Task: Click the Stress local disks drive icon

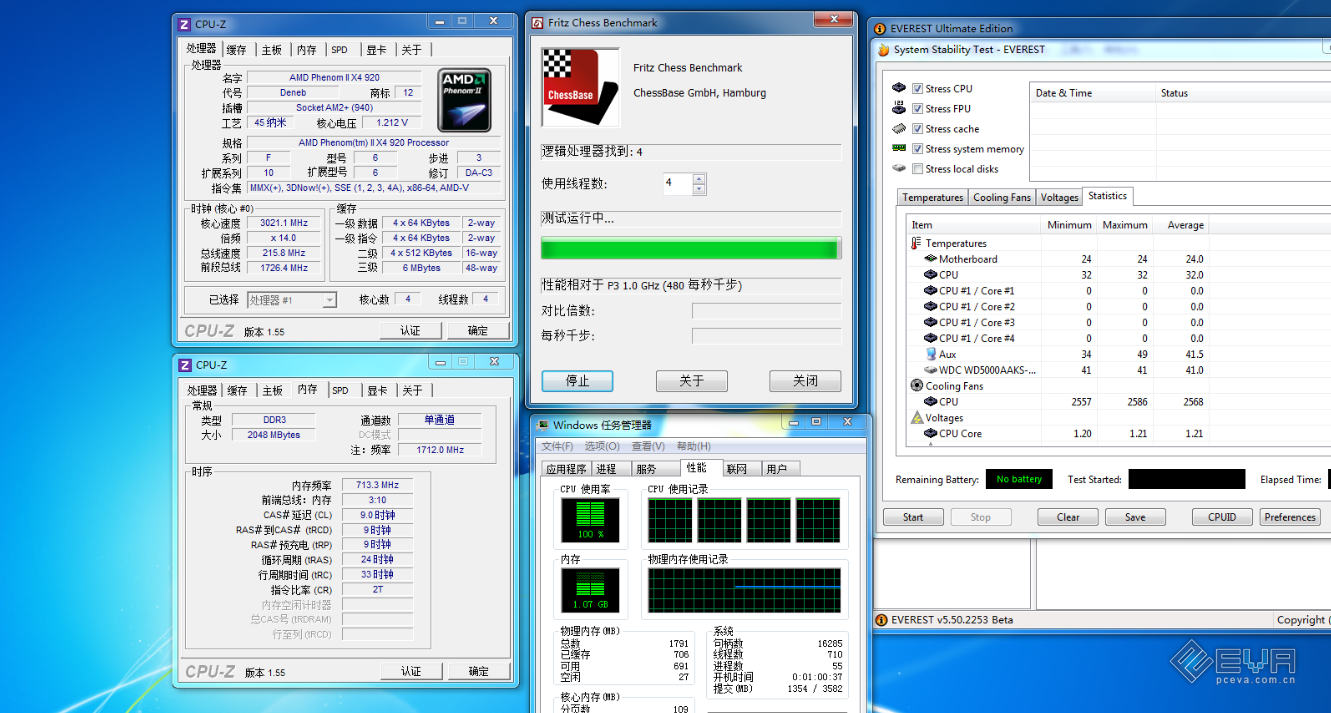Action: pos(899,168)
